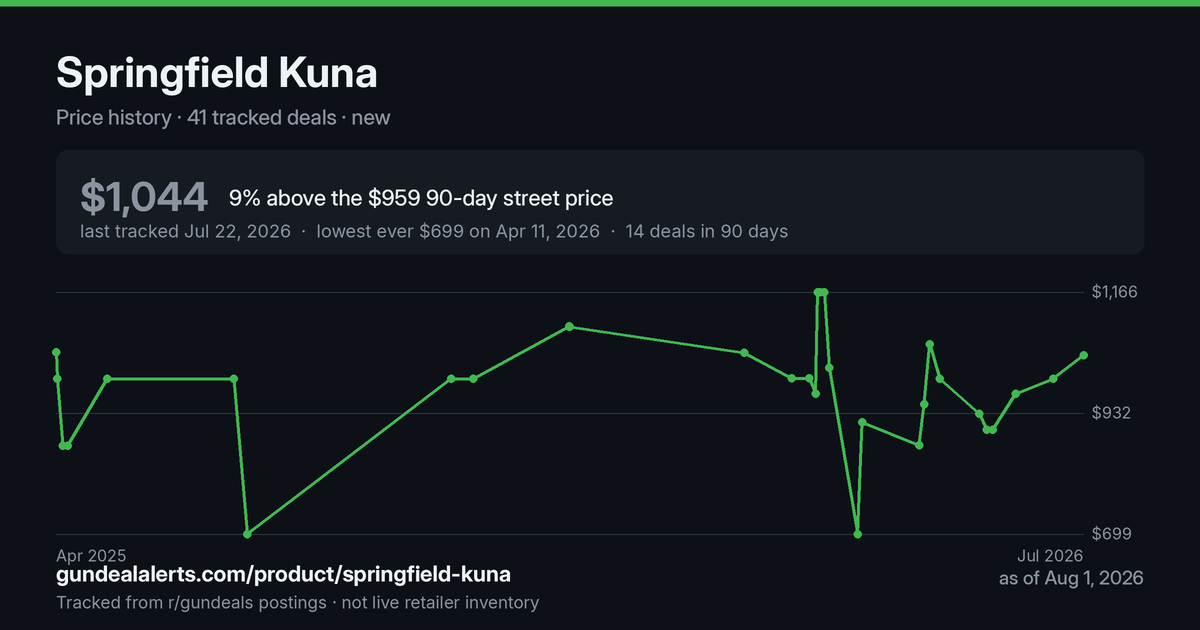Click the peak point in the chart middle
This screenshot has height=630, width=1200.
click(x=569, y=326)
